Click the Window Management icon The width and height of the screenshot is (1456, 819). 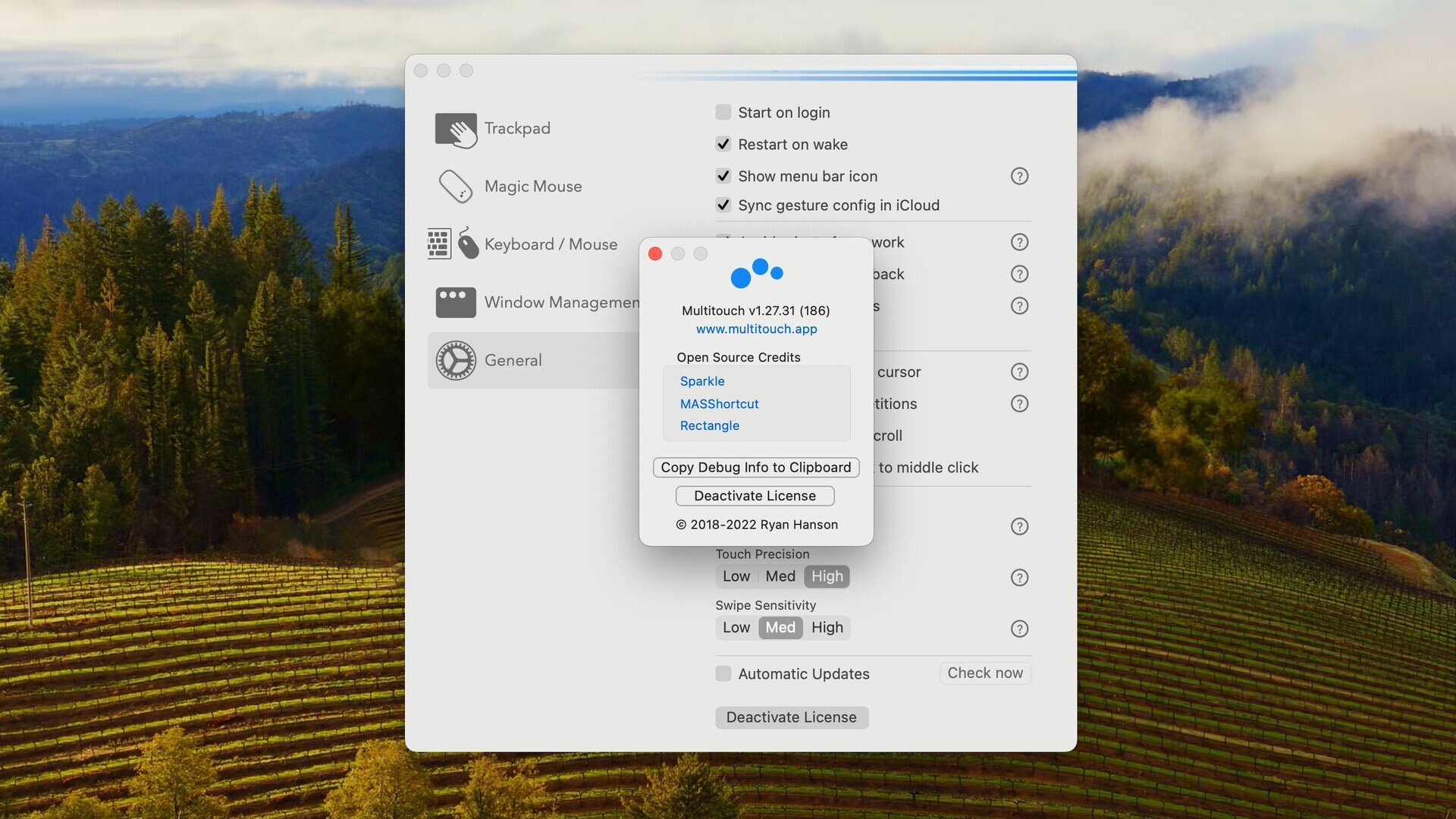456,302
